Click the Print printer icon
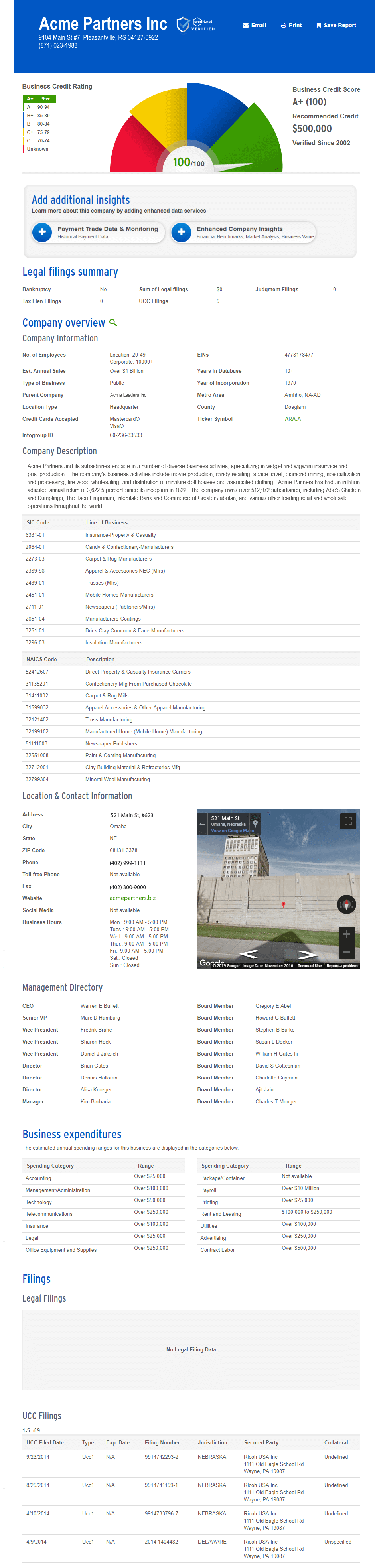375x1568 pixels. (x=283, y=26)
